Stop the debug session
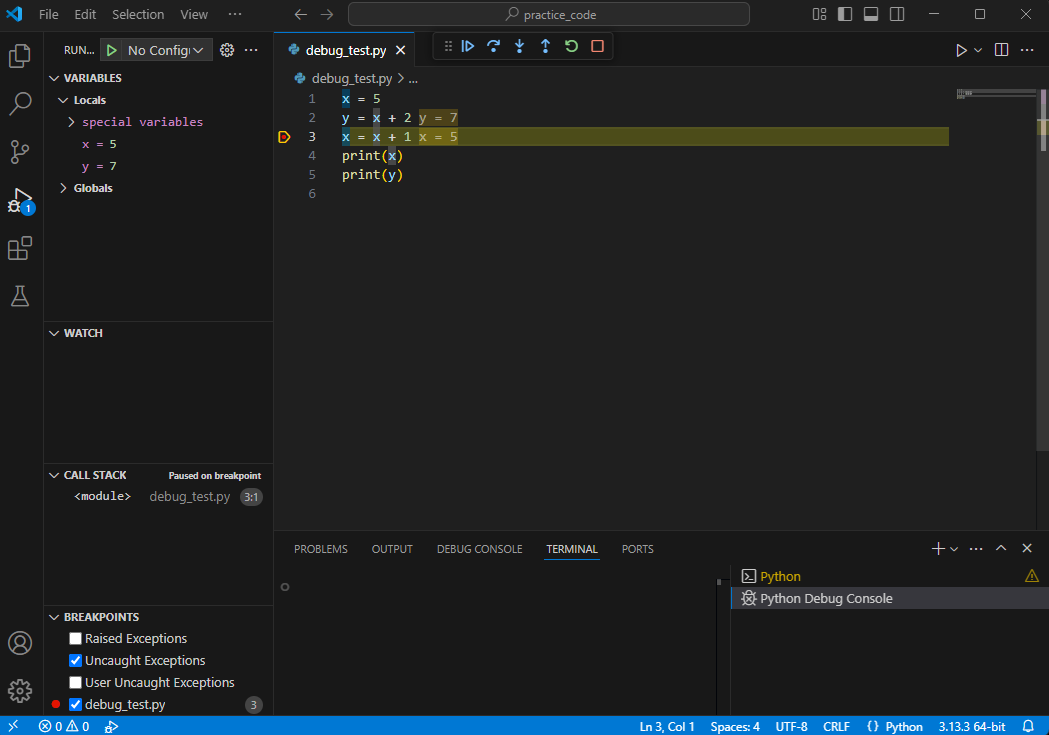 tap(597, 46)
